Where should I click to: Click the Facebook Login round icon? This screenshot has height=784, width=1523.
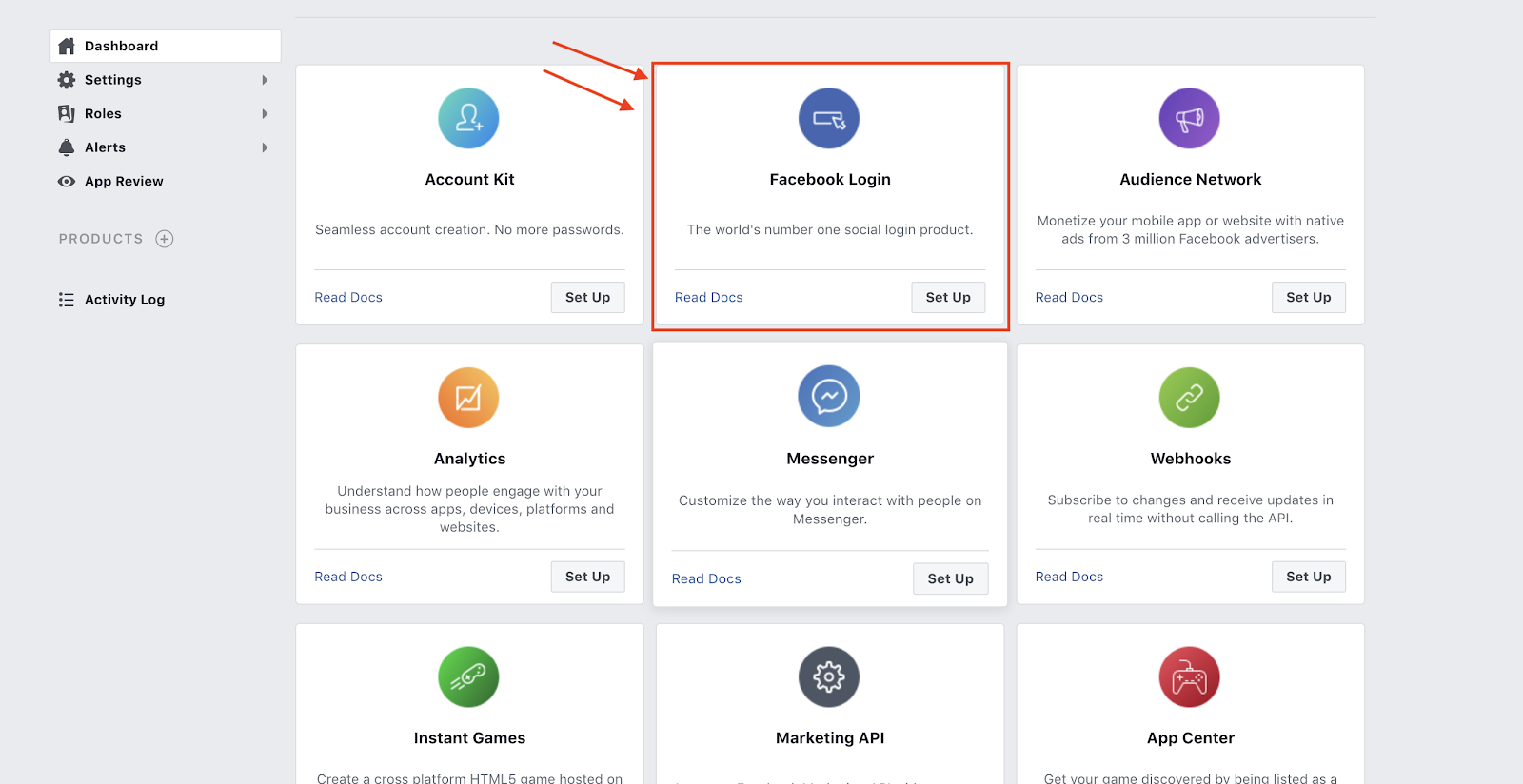coord(829,118)
